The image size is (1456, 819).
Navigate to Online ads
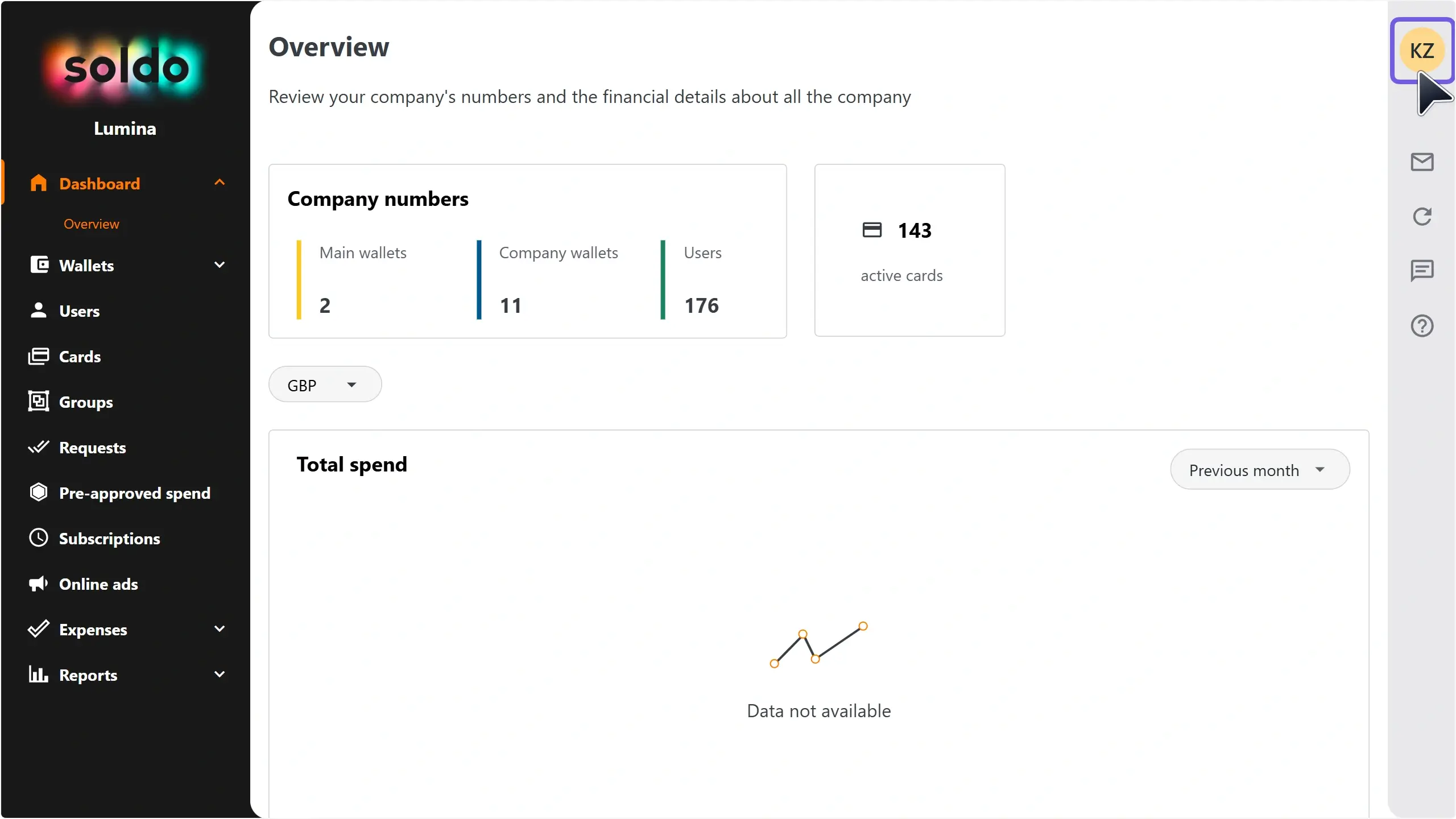(x=98, y=584)
